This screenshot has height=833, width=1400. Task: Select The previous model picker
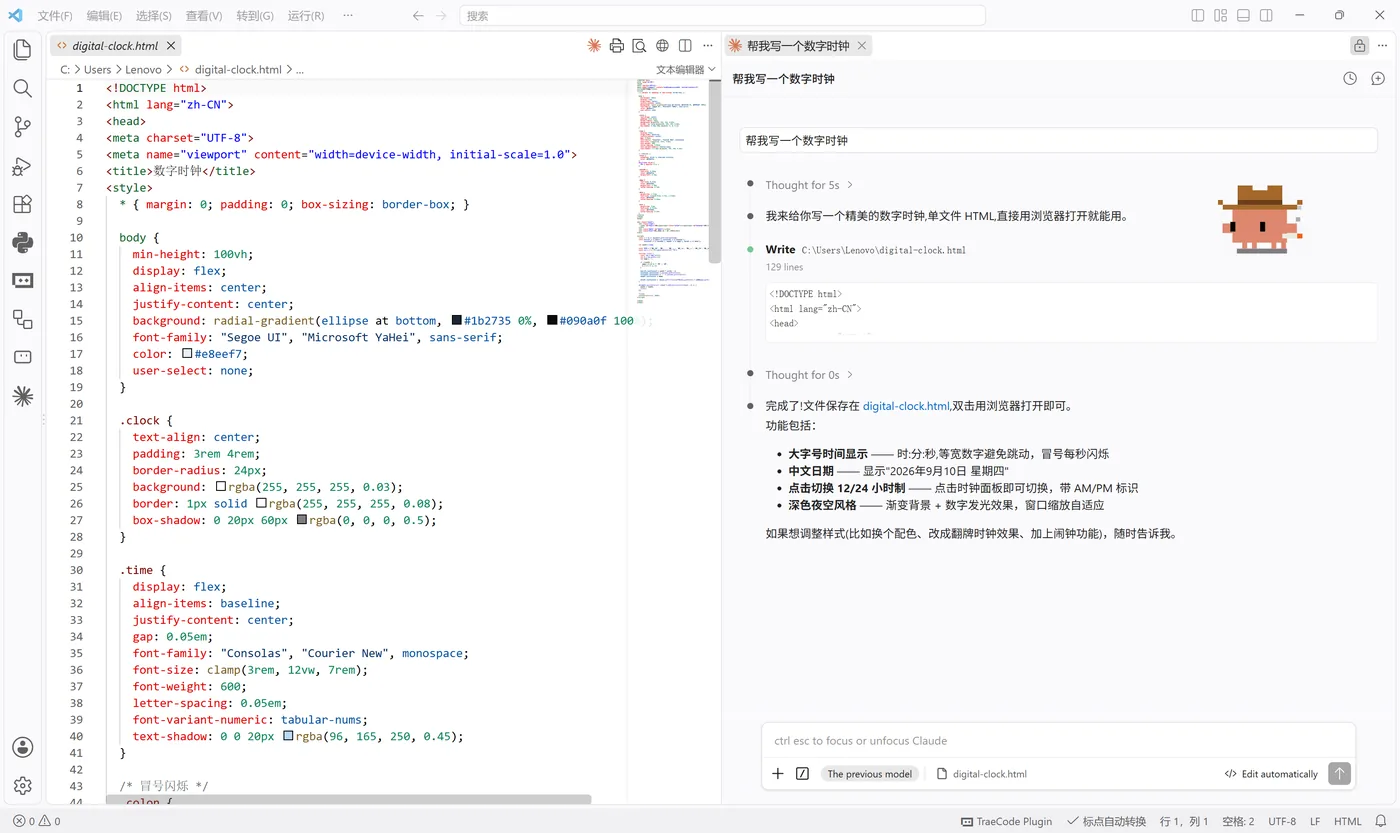pos(869,774)
